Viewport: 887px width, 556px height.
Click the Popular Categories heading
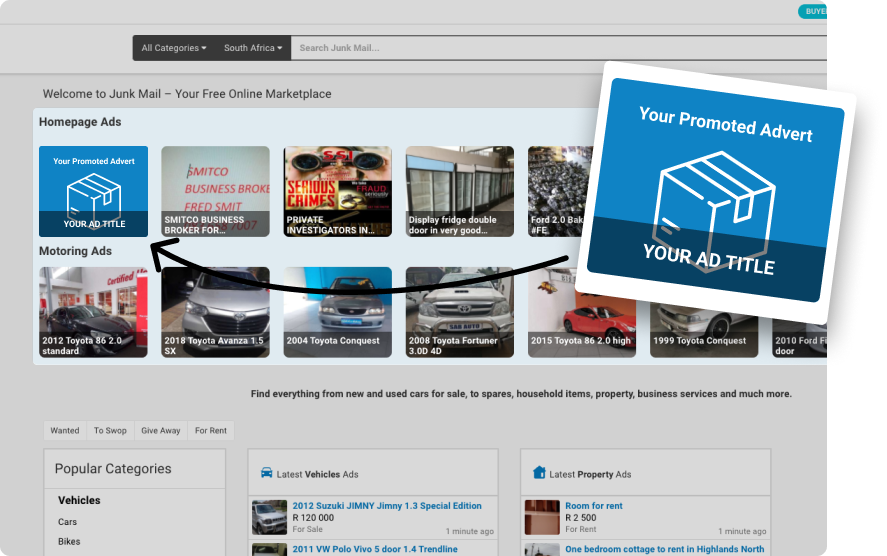pos(113,468)
